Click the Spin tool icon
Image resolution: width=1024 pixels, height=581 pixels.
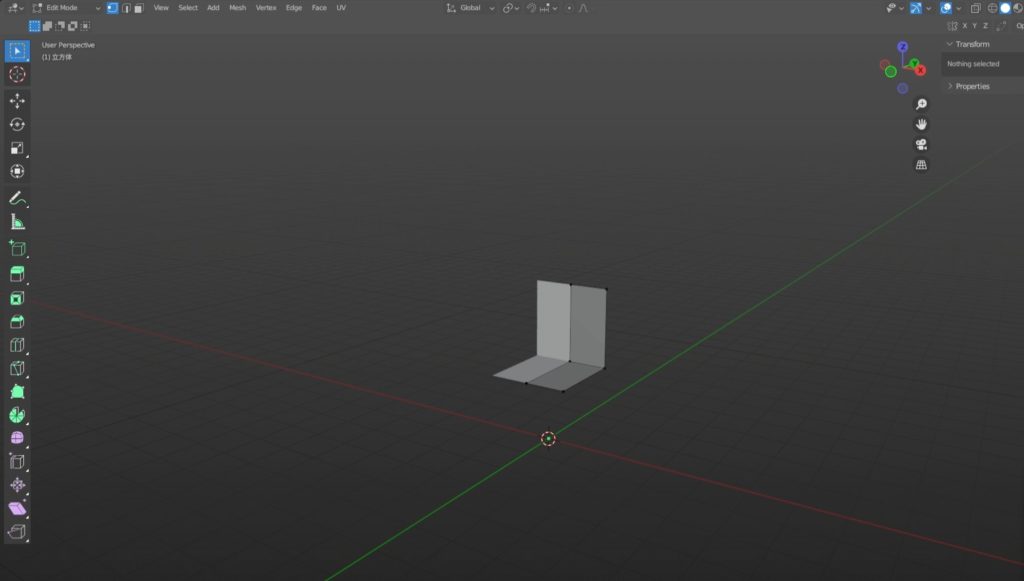(17, 414)
